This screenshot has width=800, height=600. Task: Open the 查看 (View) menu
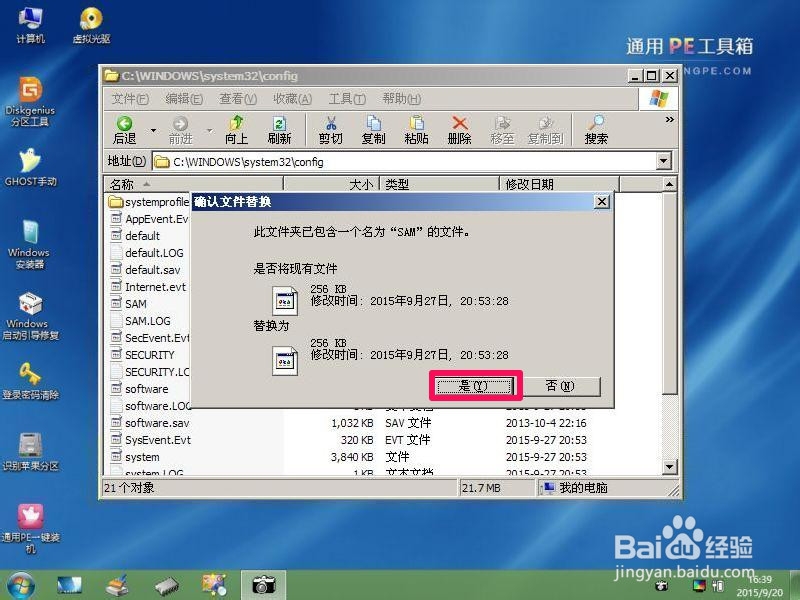click(237, 99)
